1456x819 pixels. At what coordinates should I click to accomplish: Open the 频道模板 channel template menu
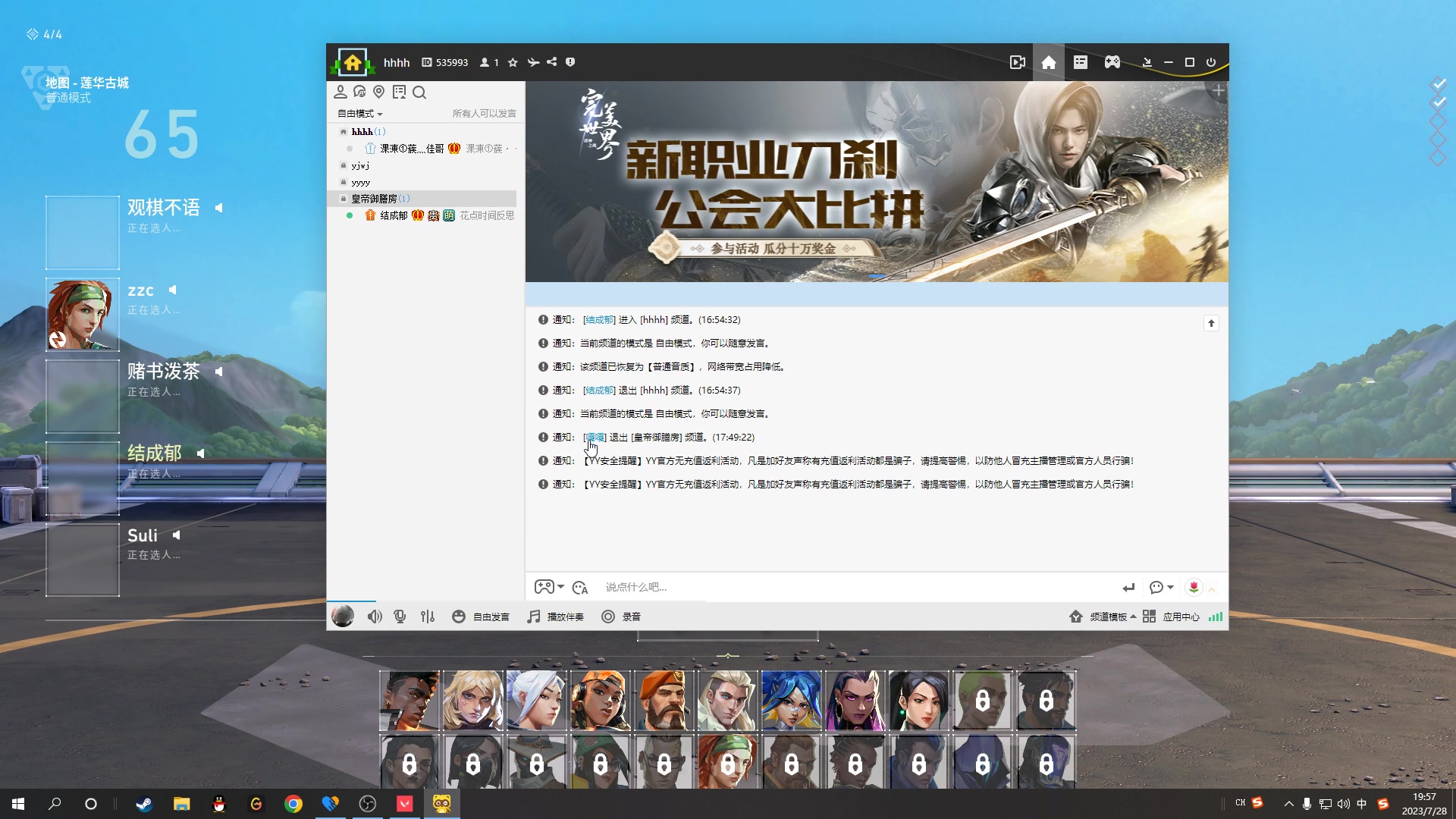[1103, 617]
